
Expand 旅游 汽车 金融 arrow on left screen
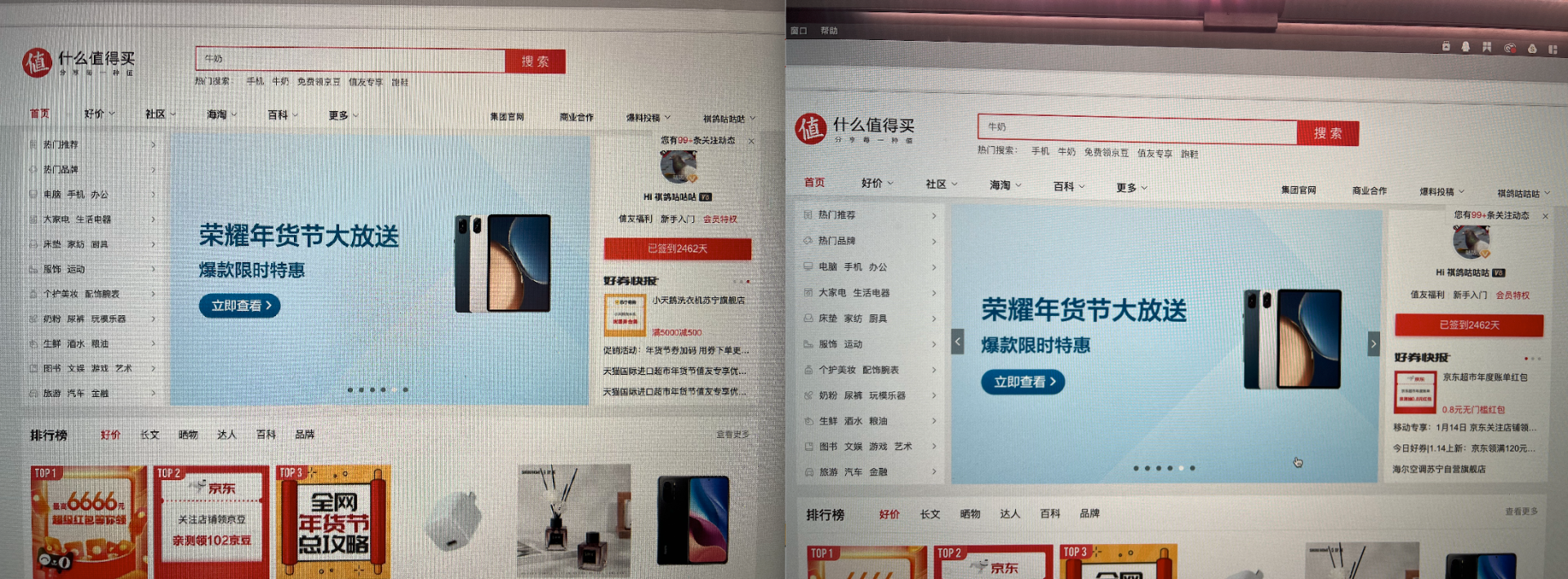[x=153, y=393]
